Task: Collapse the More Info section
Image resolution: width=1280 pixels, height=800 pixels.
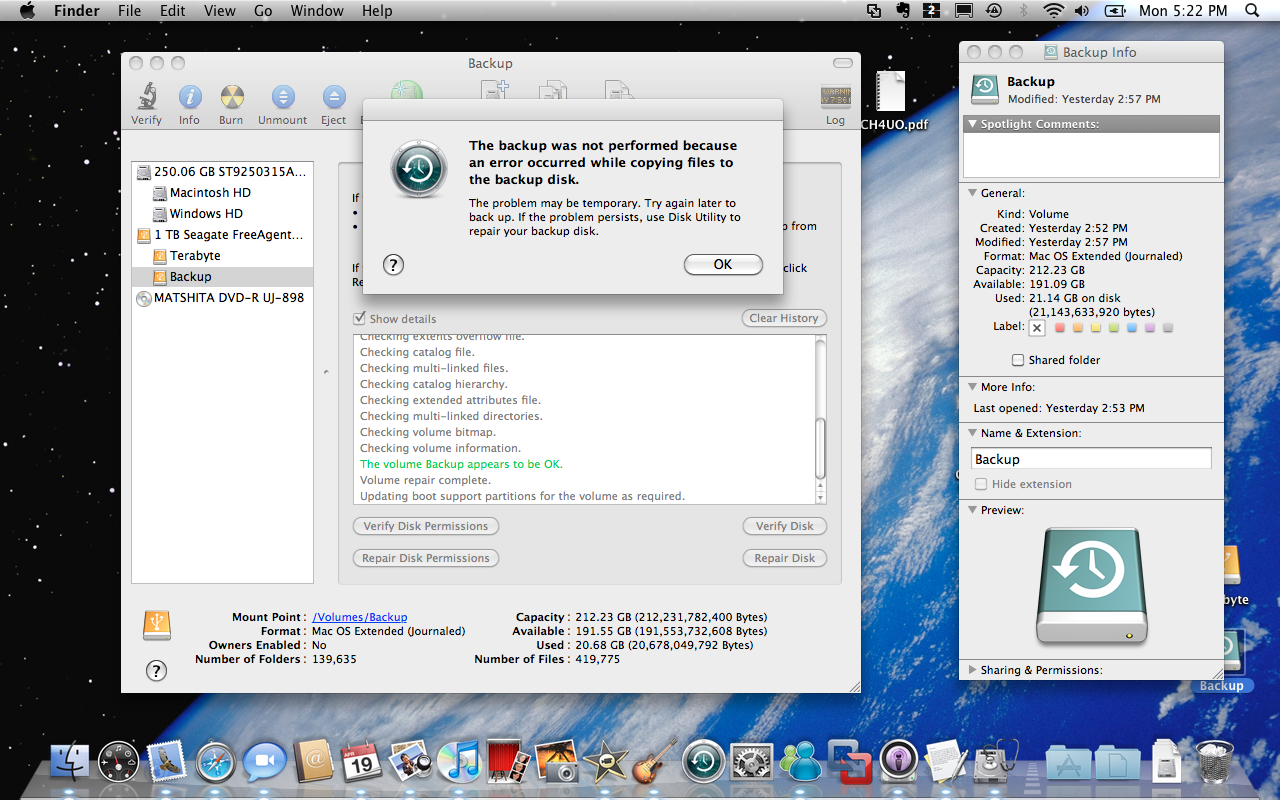Action: point(971,387)
